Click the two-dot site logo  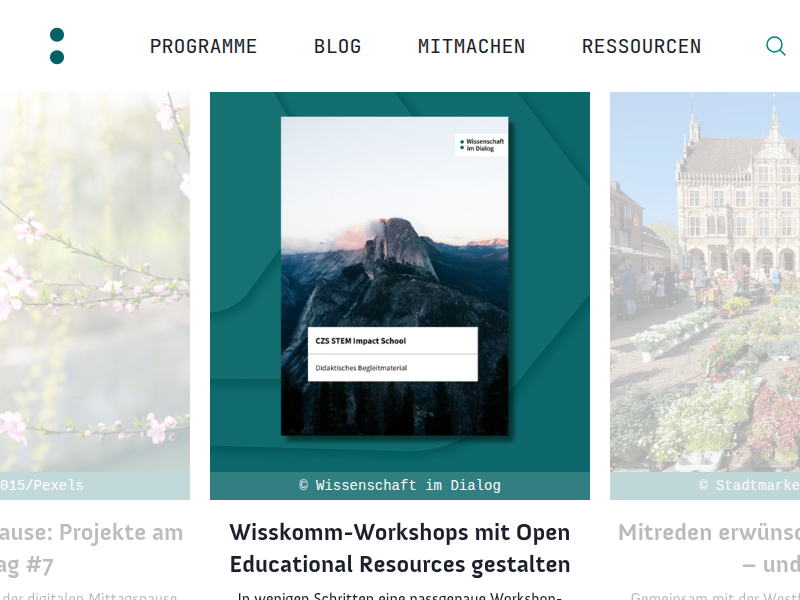coord(57,46)
